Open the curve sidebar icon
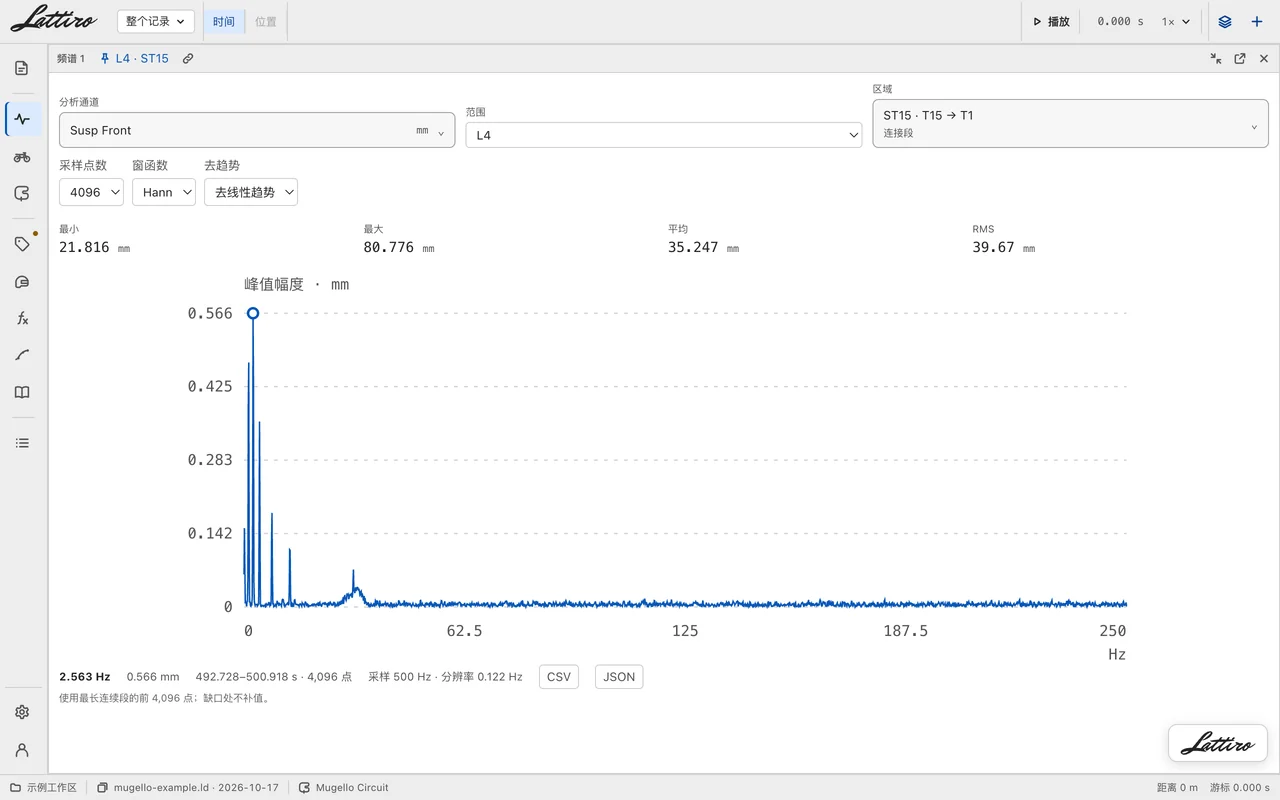The width and height of the screenshot is (1280, 800). (22, 355)
